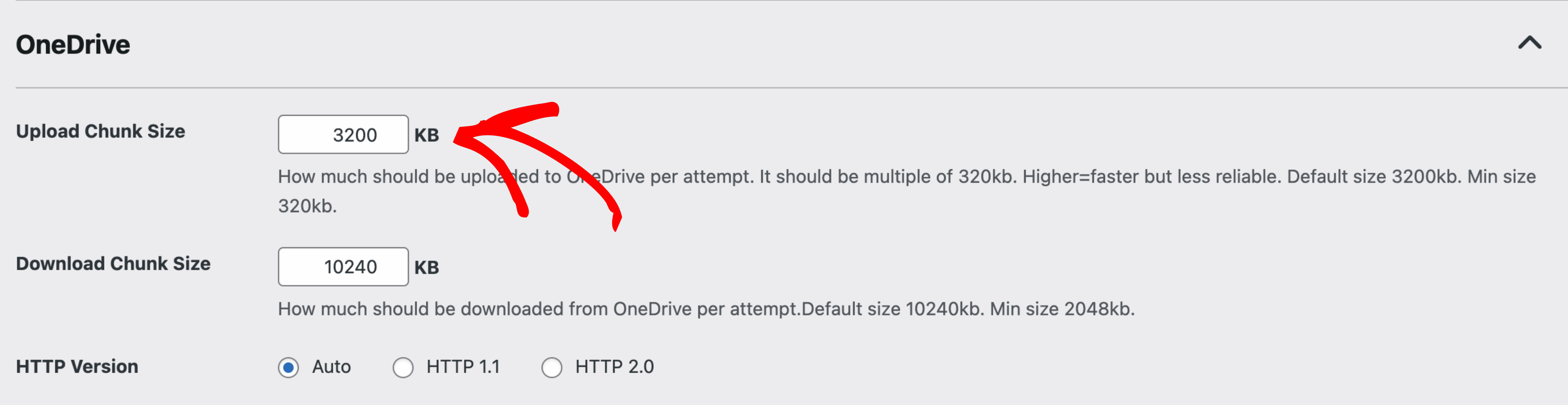Click the Upload Chunk Size label
The height and width of the screenshot is (405, 1568).
pyautogui.click(x=100, y=131)
